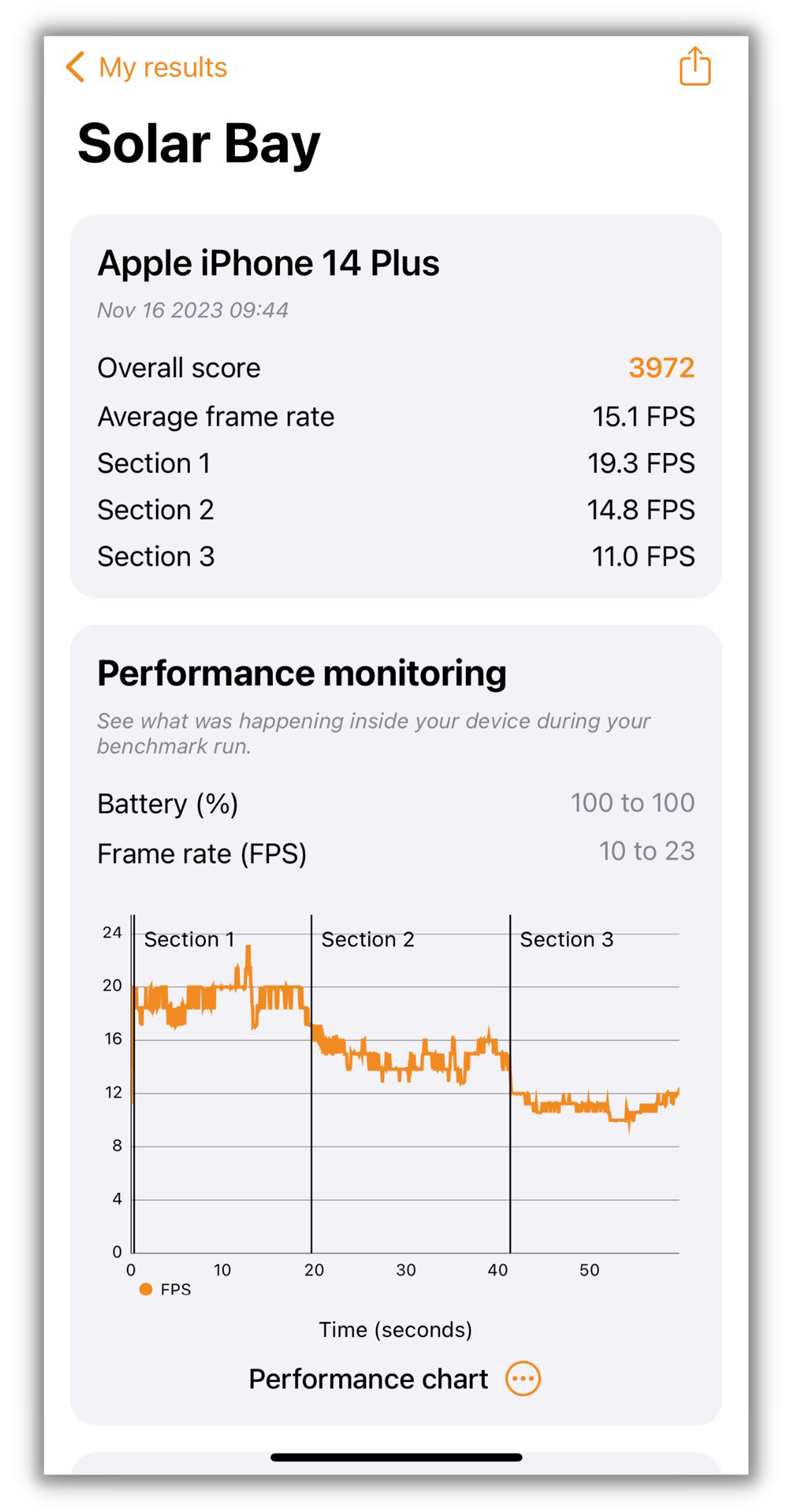
Task: Click the orange FPS legend dot
Action: (x=145, y=1289)
